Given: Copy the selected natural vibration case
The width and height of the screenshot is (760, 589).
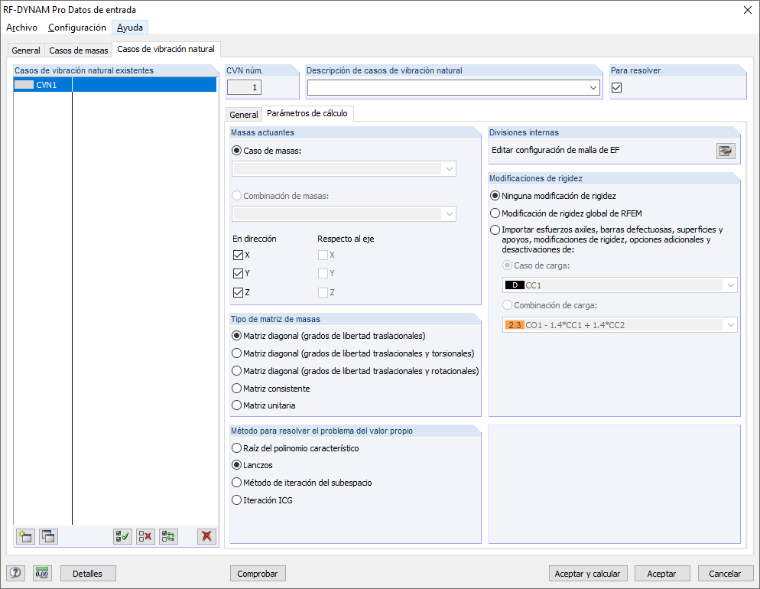Looking at the screenshot, I should 48,537.
